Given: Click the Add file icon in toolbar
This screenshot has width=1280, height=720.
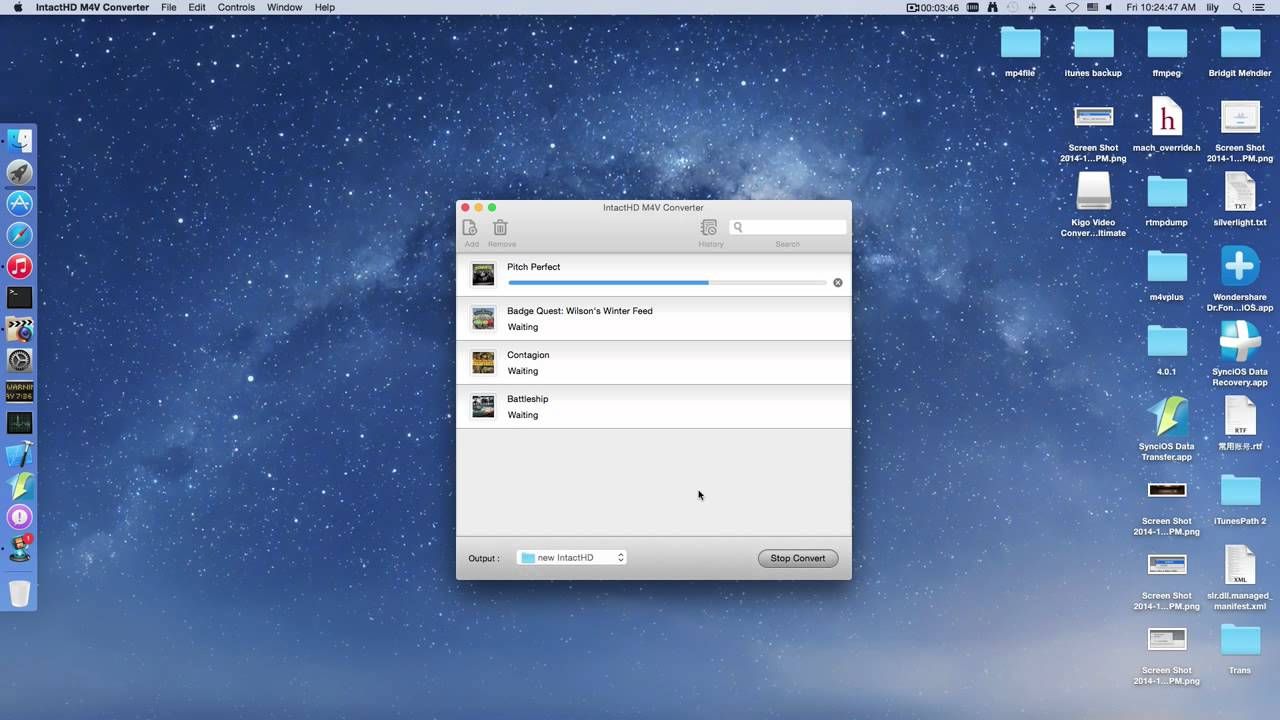Looking at the screenshot, I should [470, 228].
